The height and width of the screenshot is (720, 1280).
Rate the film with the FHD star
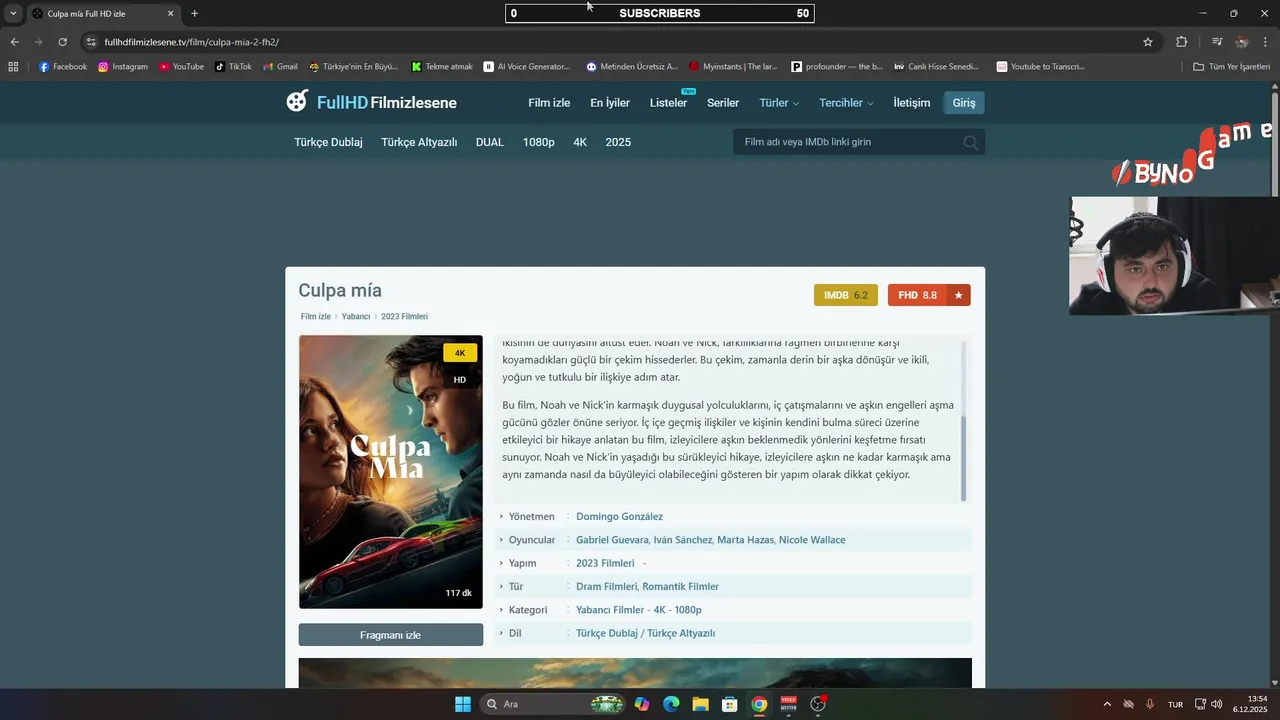(958, 295)
